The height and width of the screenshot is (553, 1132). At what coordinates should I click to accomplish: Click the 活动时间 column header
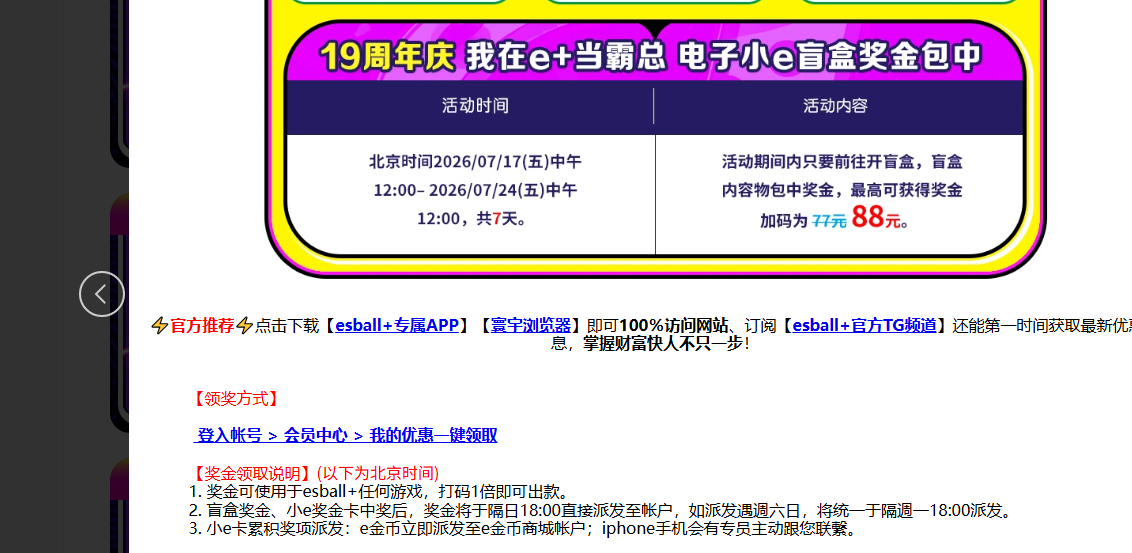pos(475,106)
